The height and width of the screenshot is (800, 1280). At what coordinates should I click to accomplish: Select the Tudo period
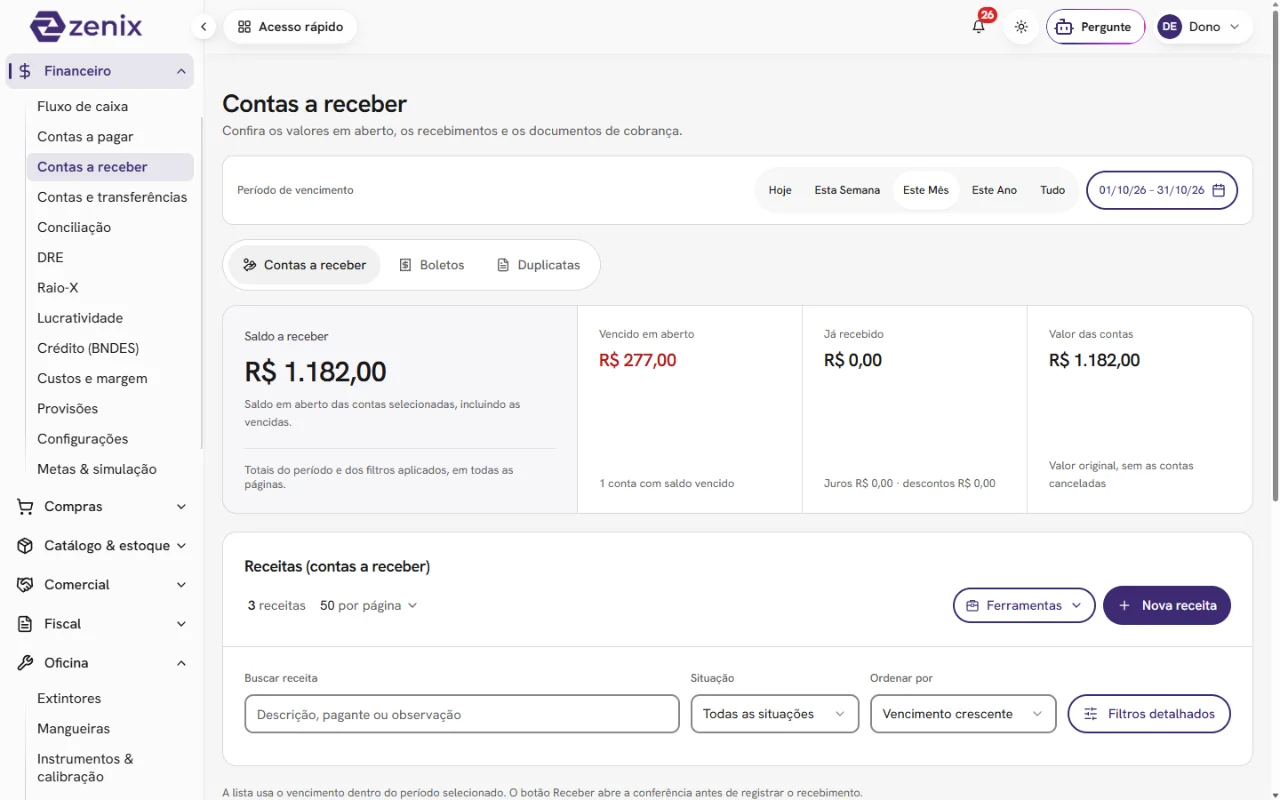[1052, 190]
